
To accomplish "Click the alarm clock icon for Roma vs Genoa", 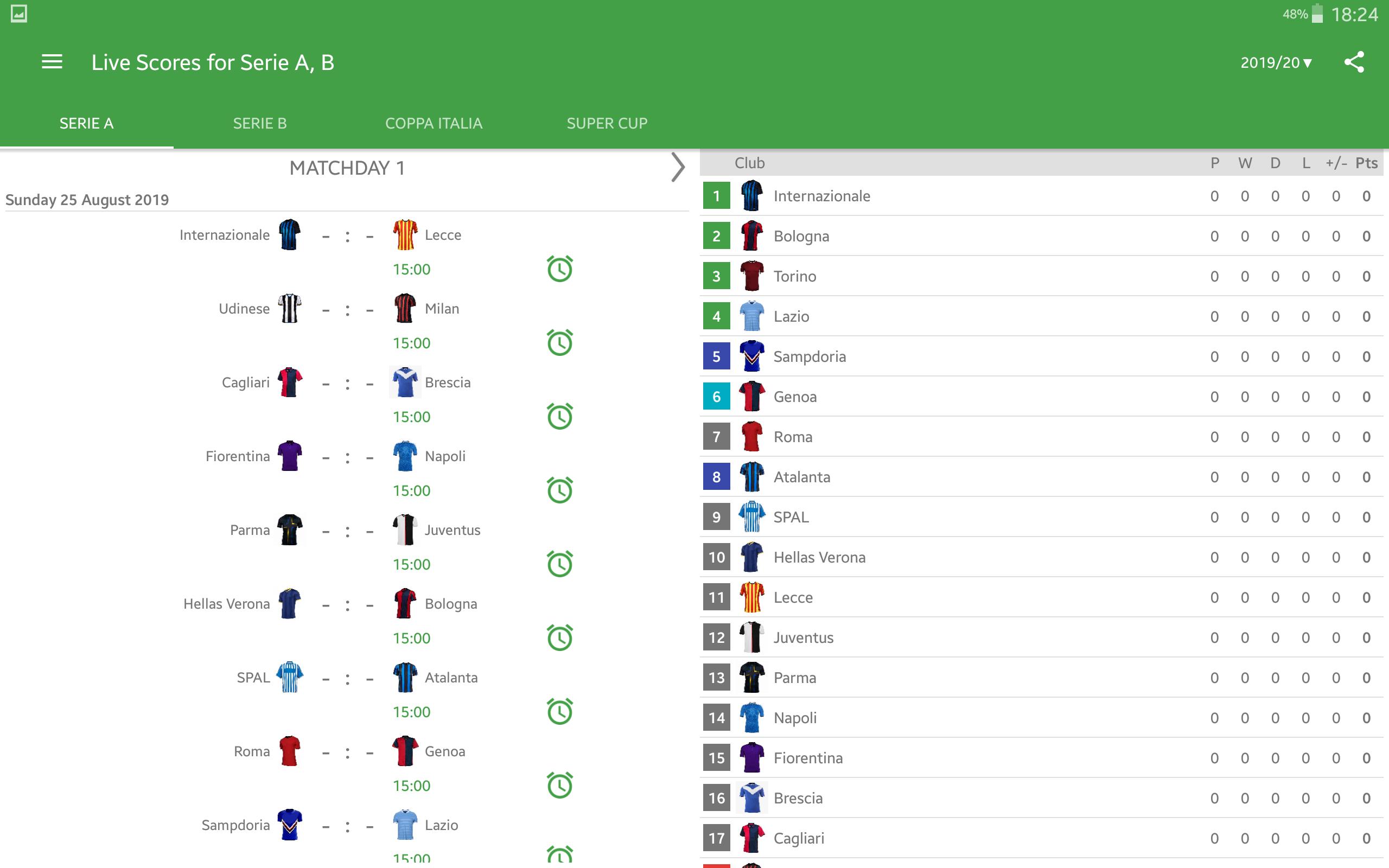I will 559,785.
